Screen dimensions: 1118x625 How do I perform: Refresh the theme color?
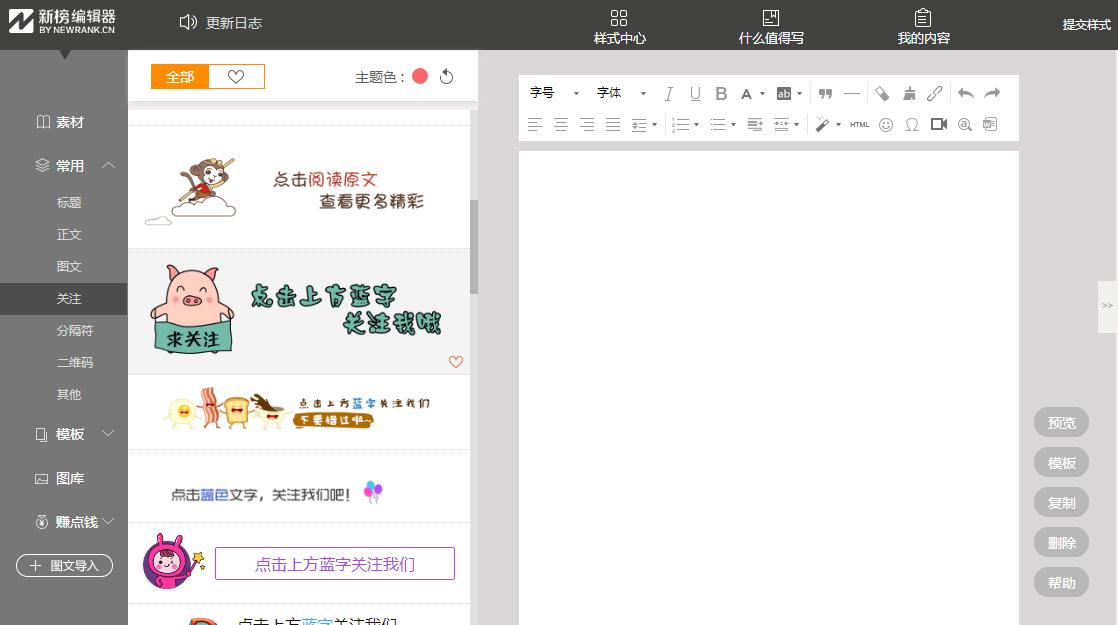446,75
